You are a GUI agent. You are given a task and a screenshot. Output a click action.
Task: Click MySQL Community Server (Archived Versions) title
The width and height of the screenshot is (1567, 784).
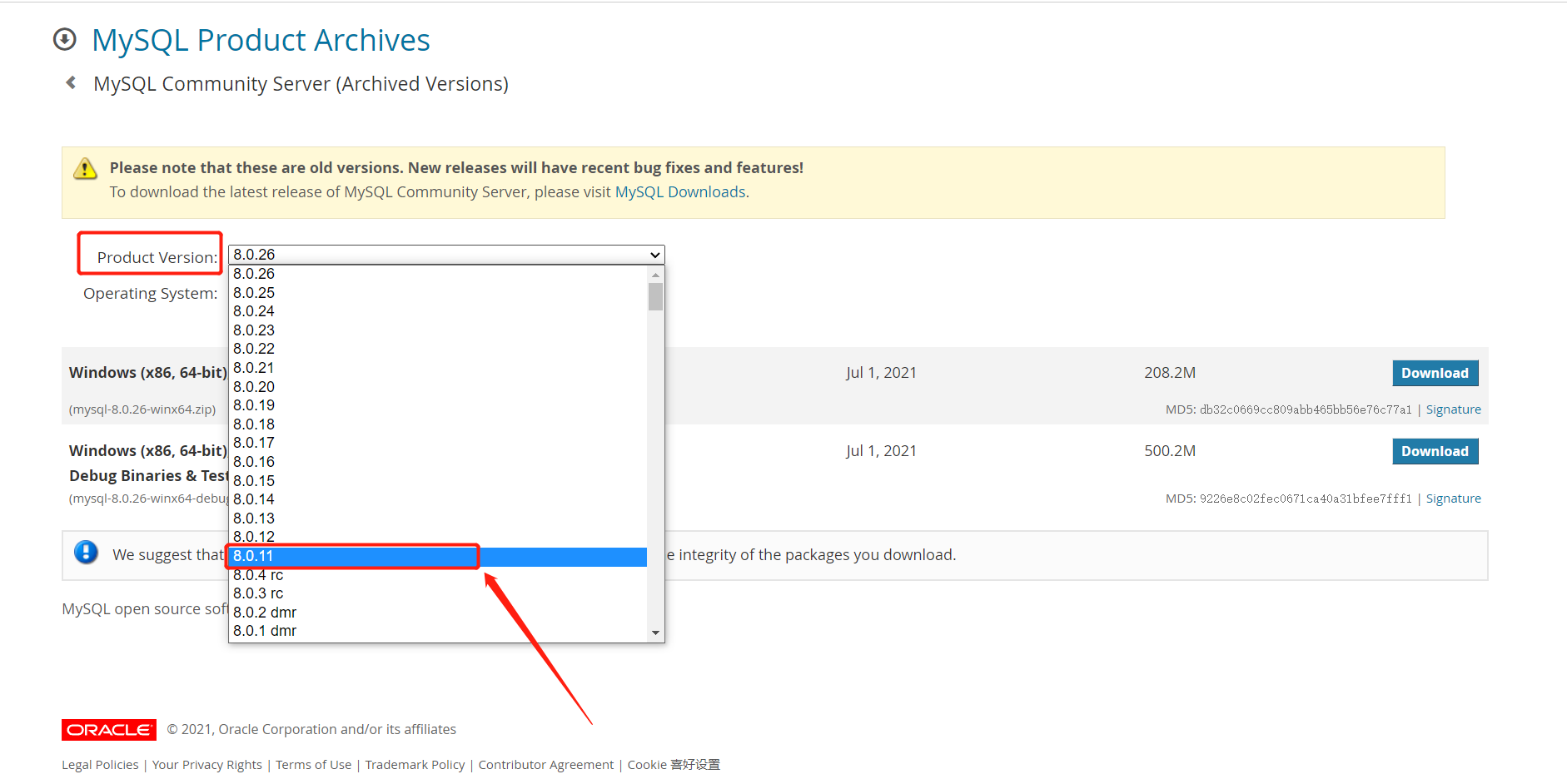301,84
